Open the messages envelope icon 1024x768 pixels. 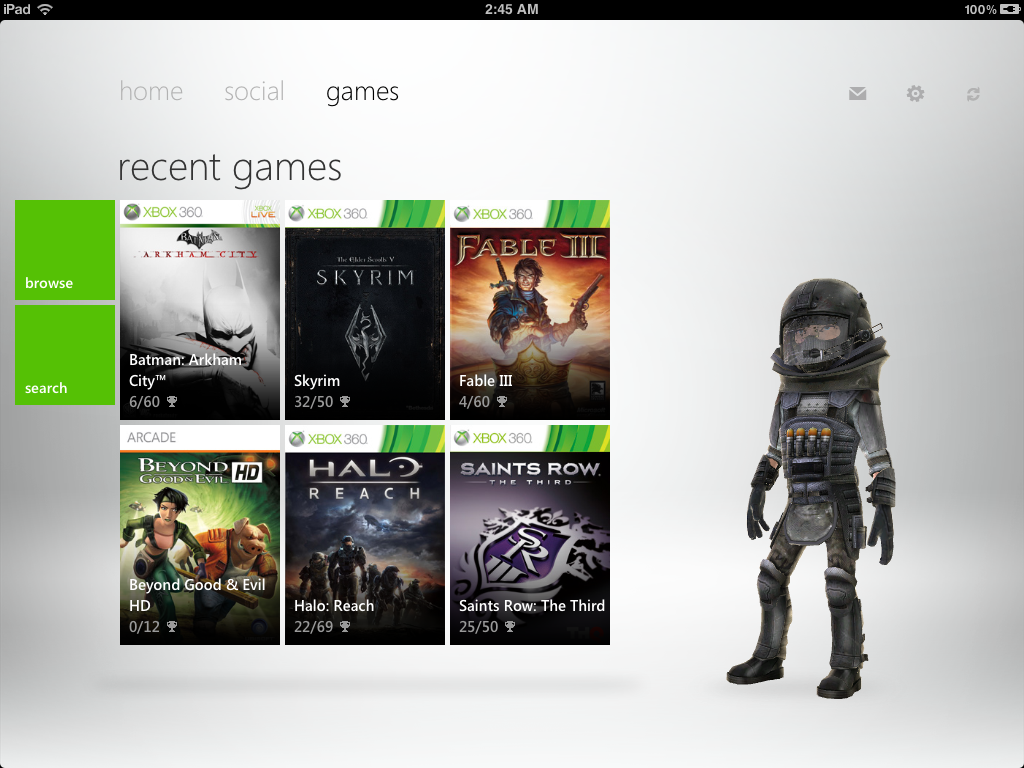857,93
